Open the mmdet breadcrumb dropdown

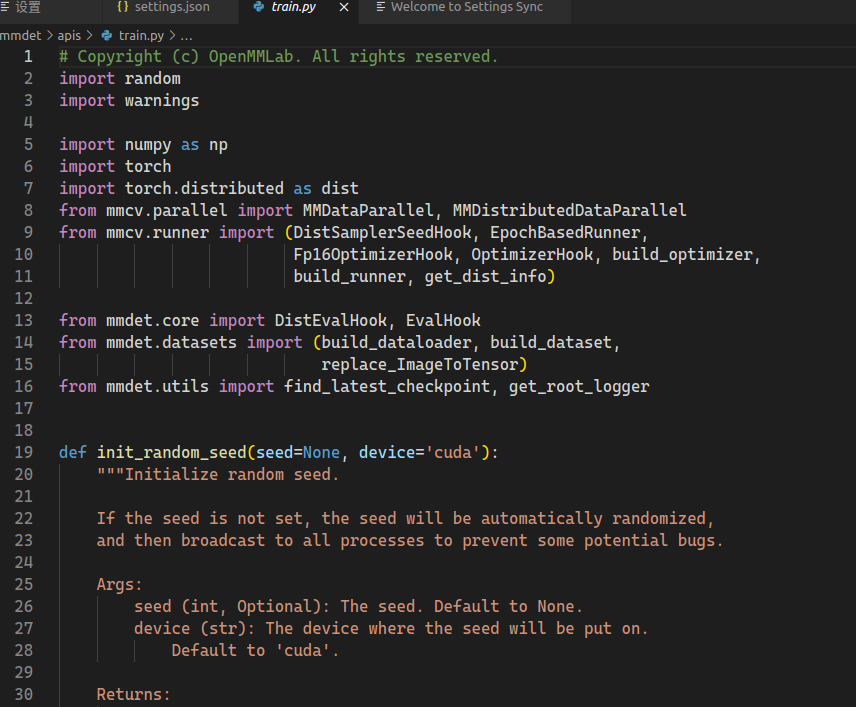(x=20, y=34)
